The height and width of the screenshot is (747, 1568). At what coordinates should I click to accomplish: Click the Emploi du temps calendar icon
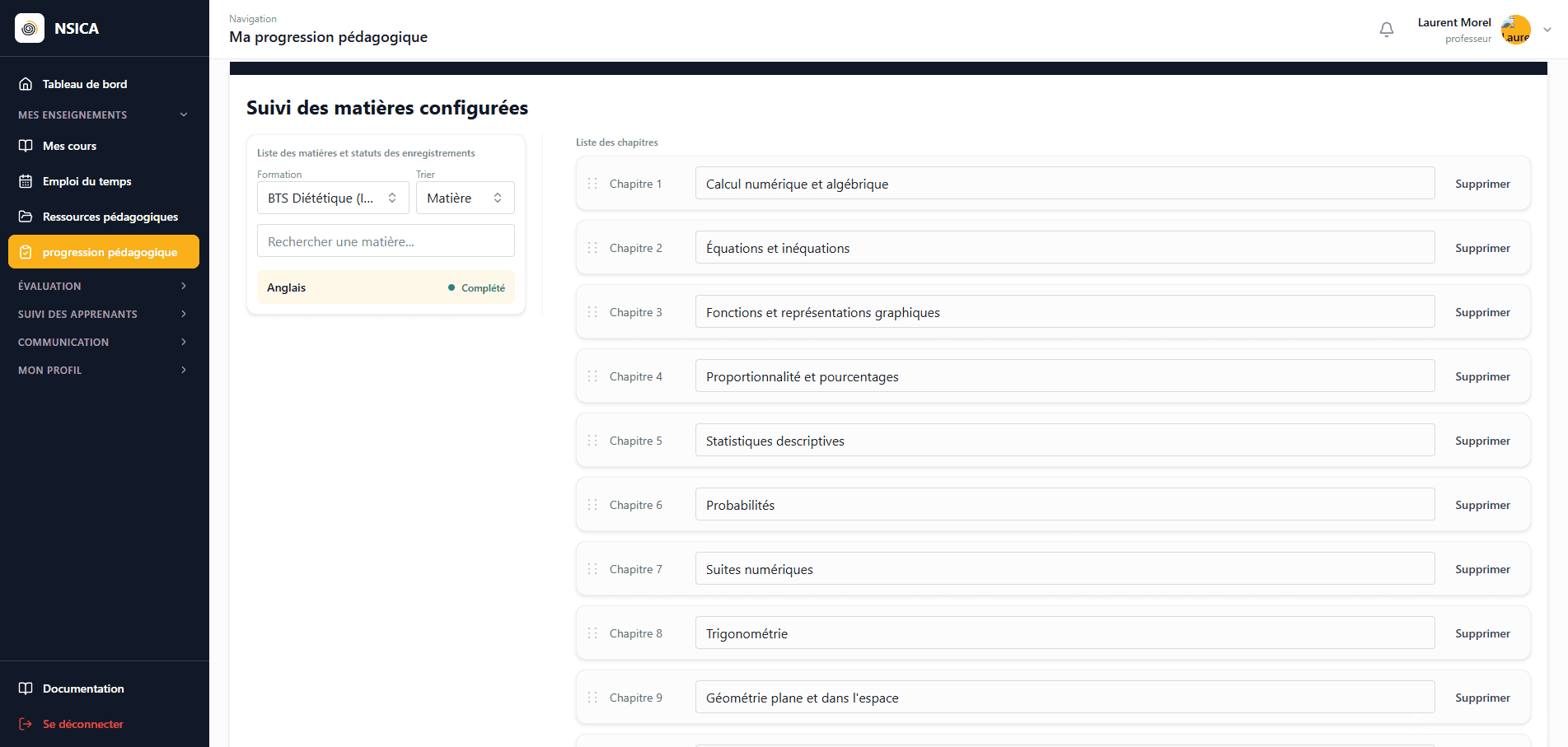click(x=26, y=181)
